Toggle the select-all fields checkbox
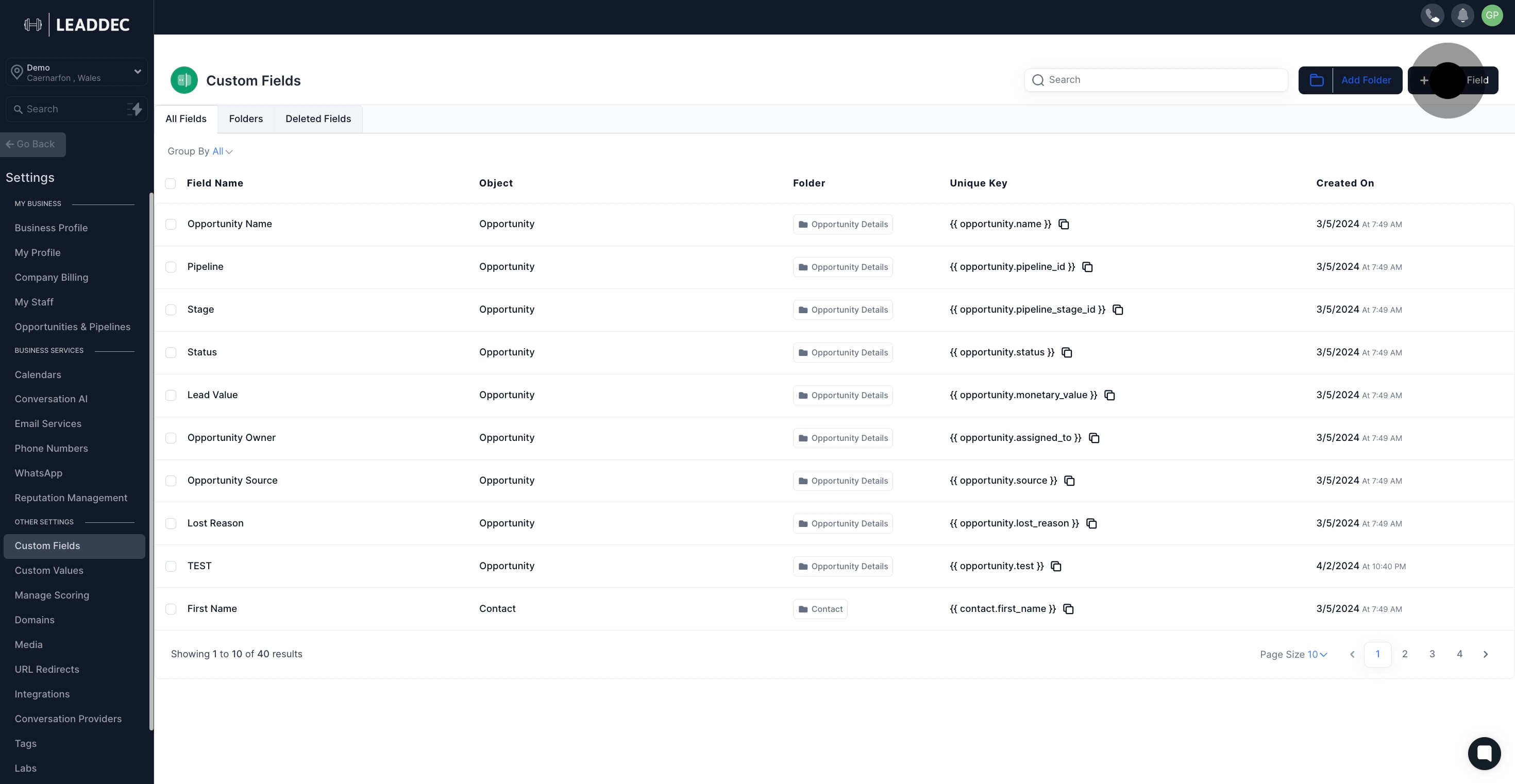 tap(171, 183)
